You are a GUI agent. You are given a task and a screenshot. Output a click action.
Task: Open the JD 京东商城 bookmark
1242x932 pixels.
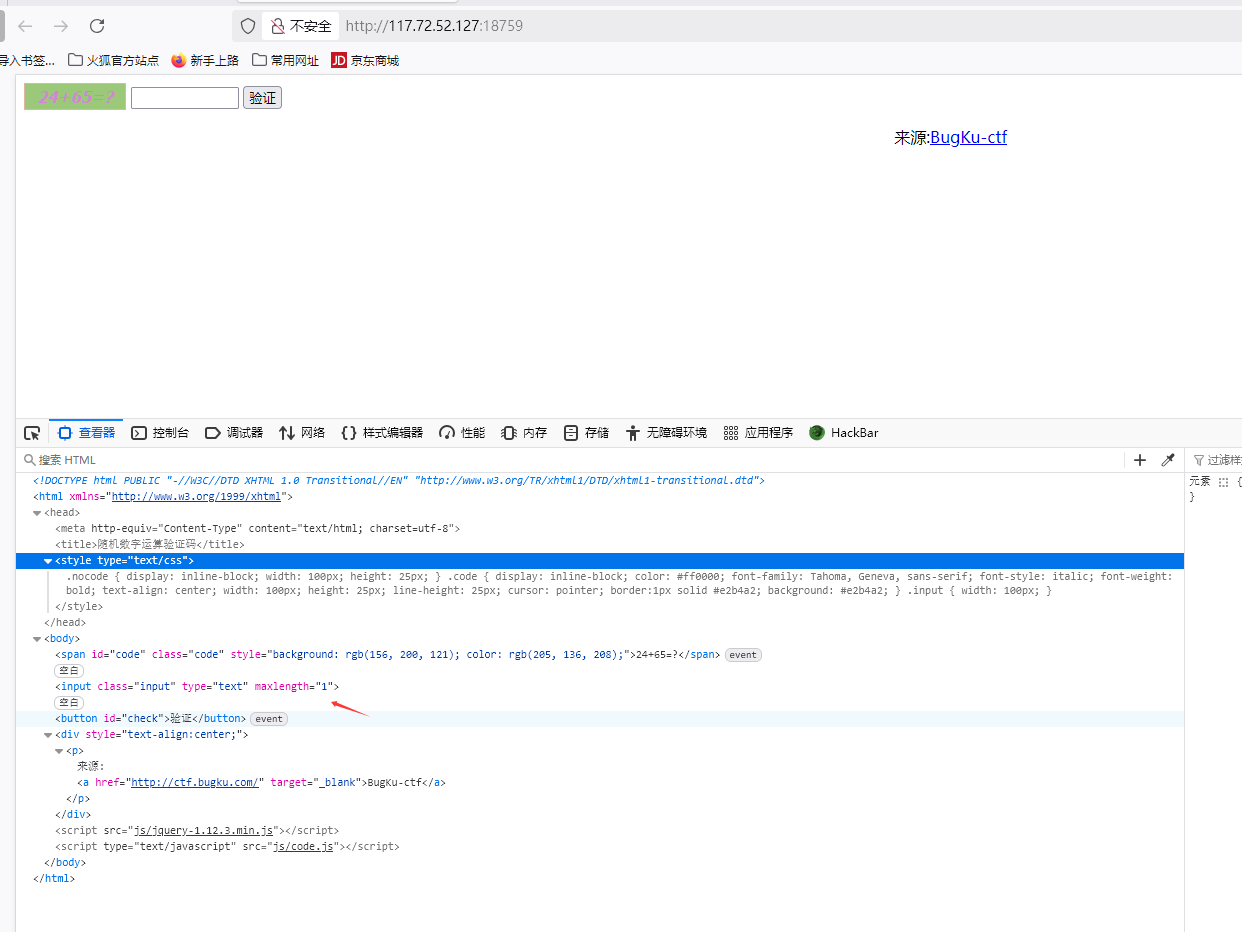(x=365, y=60)
